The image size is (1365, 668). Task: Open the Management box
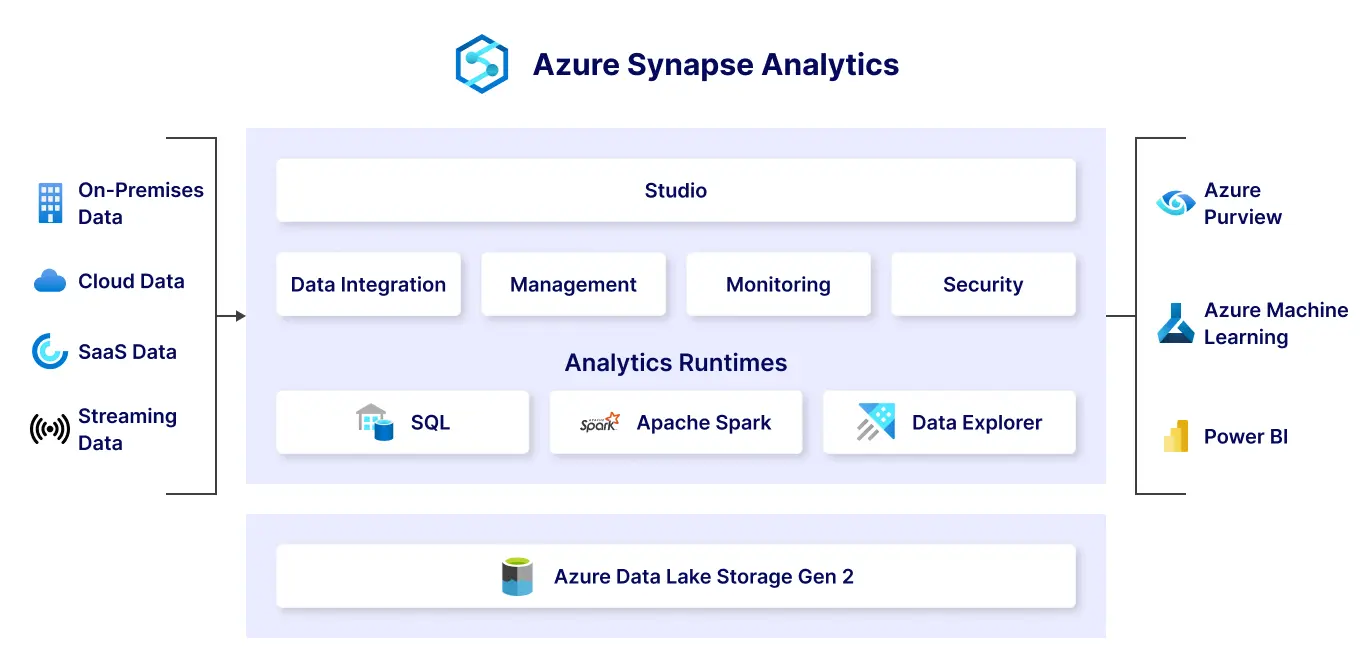coord(573,284)
